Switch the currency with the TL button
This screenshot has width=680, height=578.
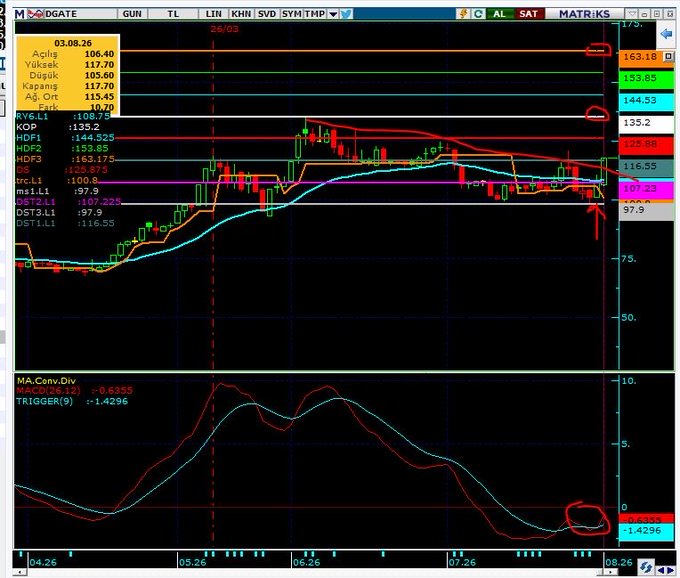(173, 14)
